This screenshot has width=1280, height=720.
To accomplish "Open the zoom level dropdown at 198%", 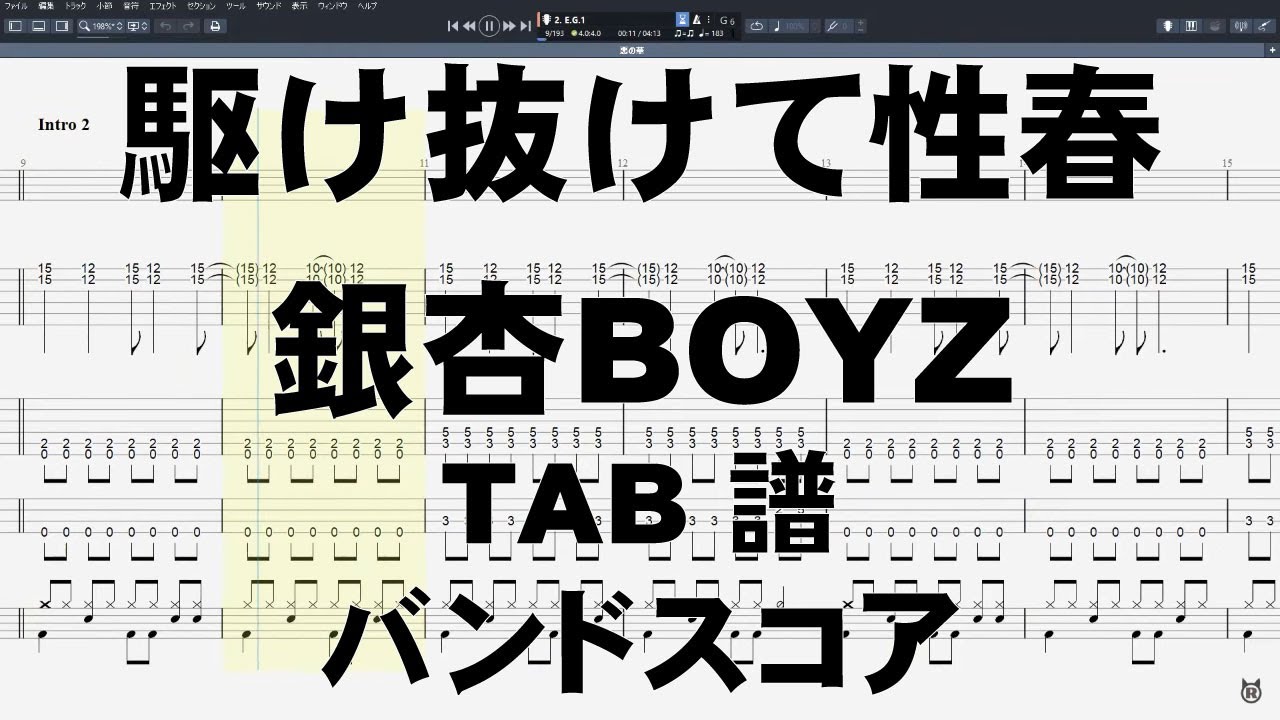I will [100, 26].
